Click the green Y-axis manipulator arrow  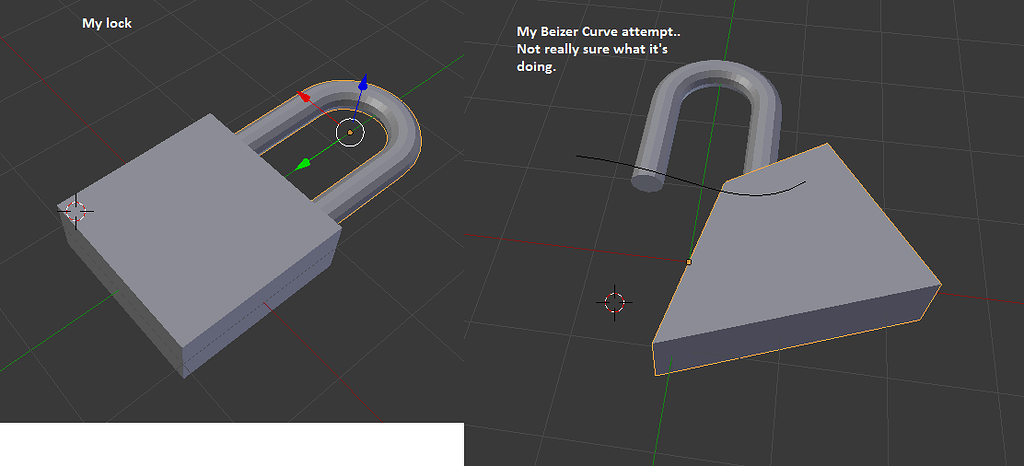click(302, 165)
